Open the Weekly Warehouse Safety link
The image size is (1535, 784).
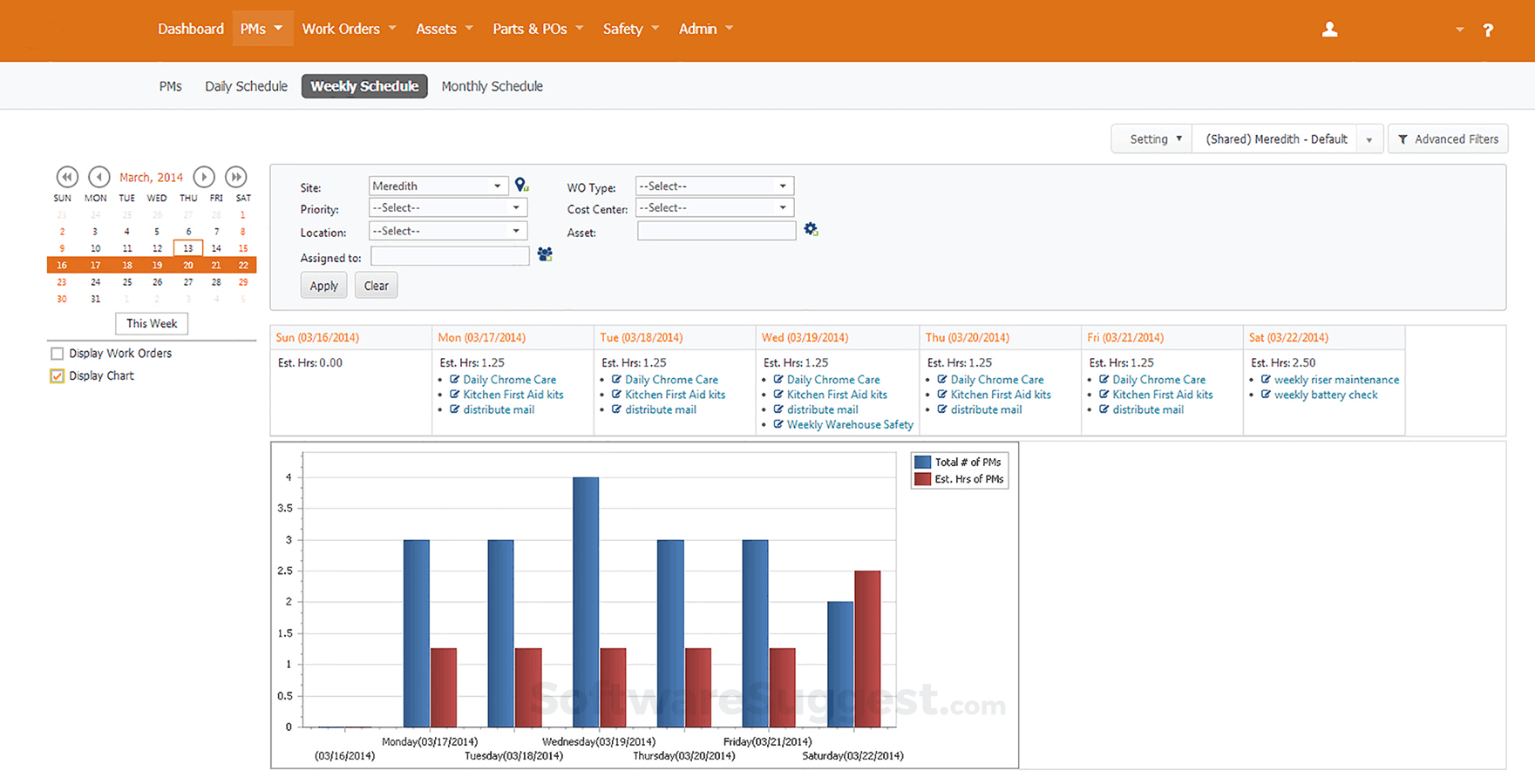coord(849,425)
